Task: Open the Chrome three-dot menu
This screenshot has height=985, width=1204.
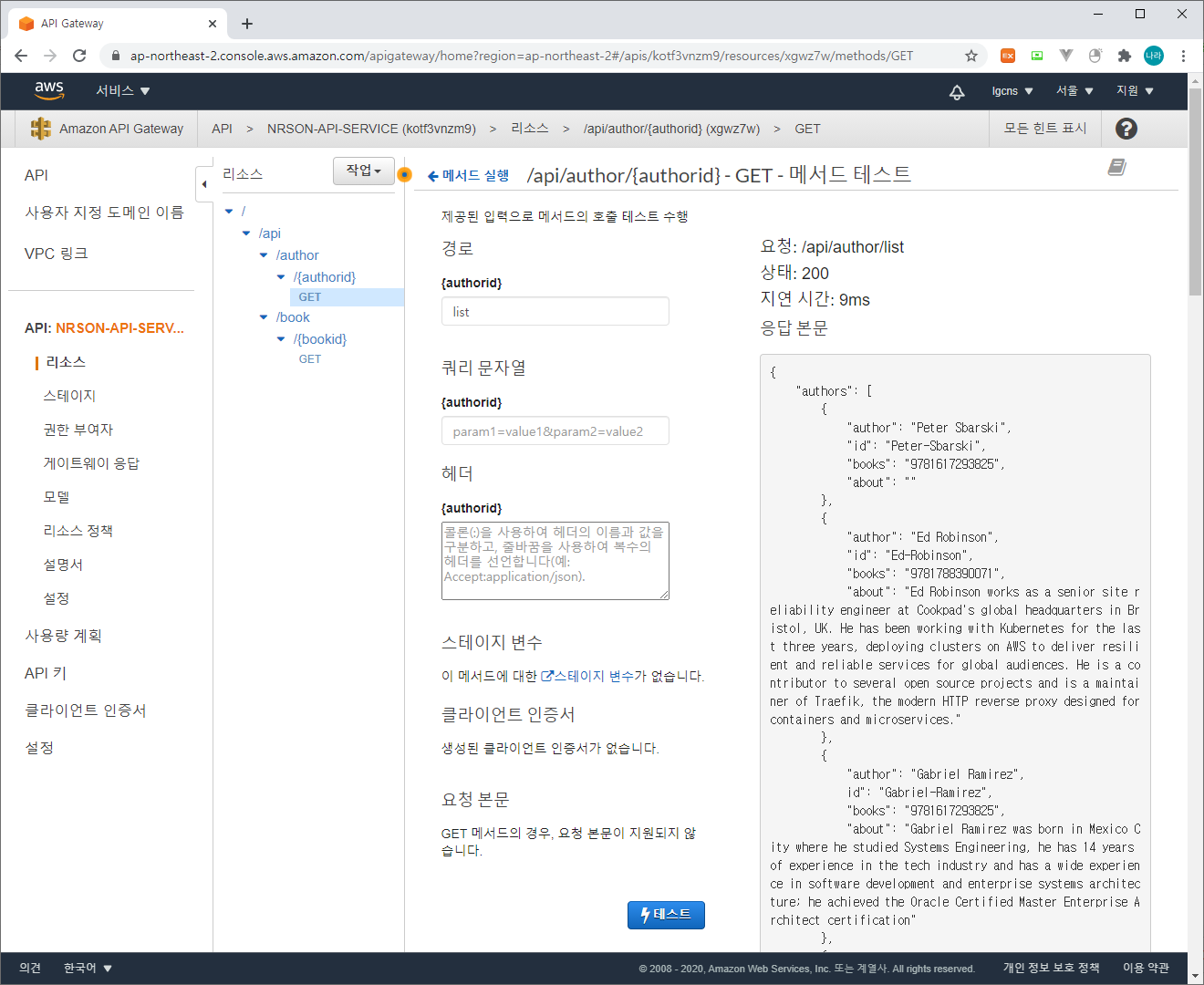Action: (1183, 56)
